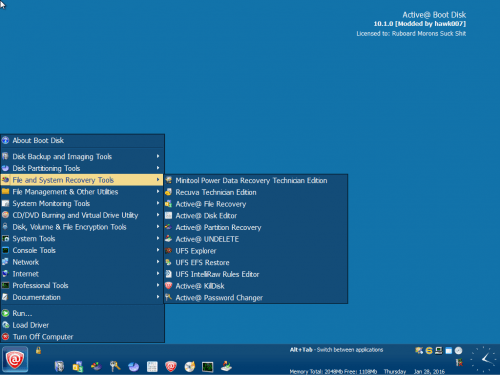Expand the Network submenu arrow
The height and width of the screenshot is (375, 500).
(158, 262)
